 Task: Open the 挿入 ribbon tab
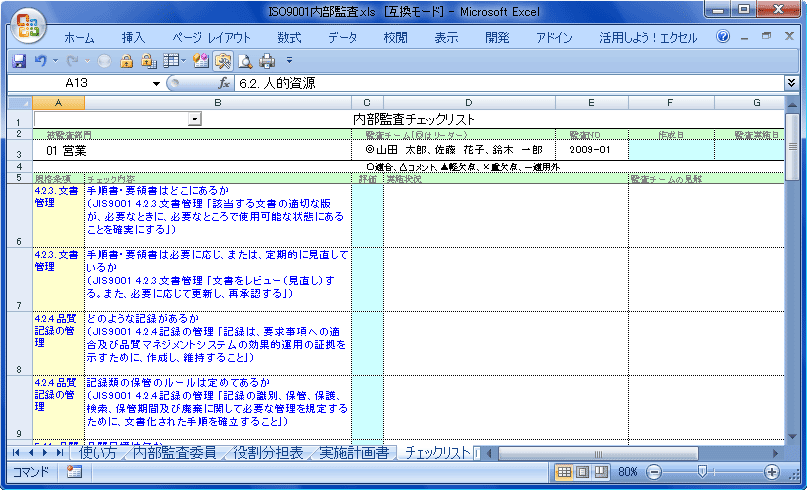(133, 38)
